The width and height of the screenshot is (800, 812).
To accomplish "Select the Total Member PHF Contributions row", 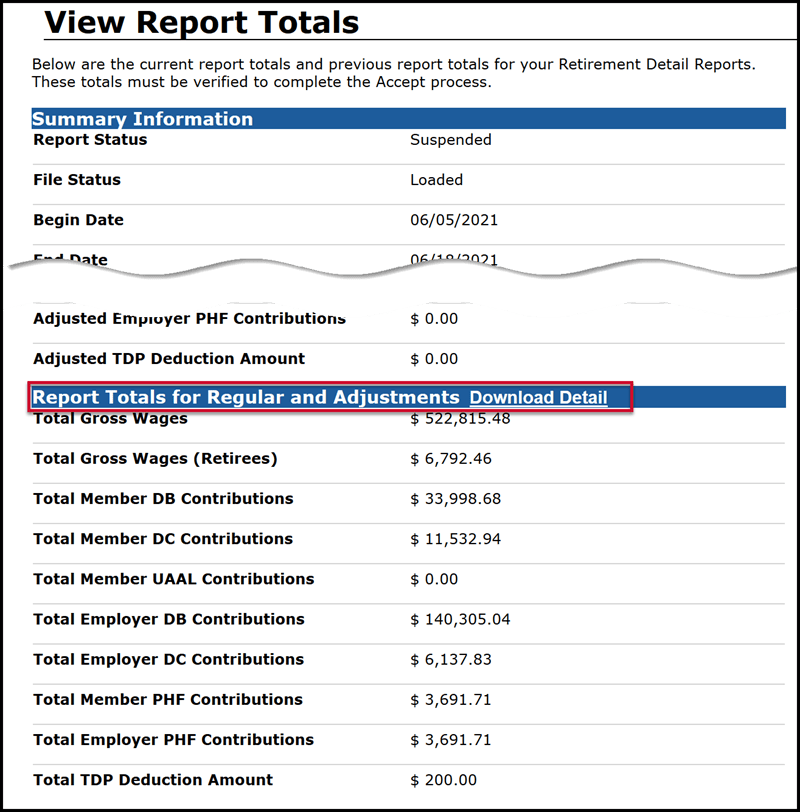I will [x=300, y=699].
